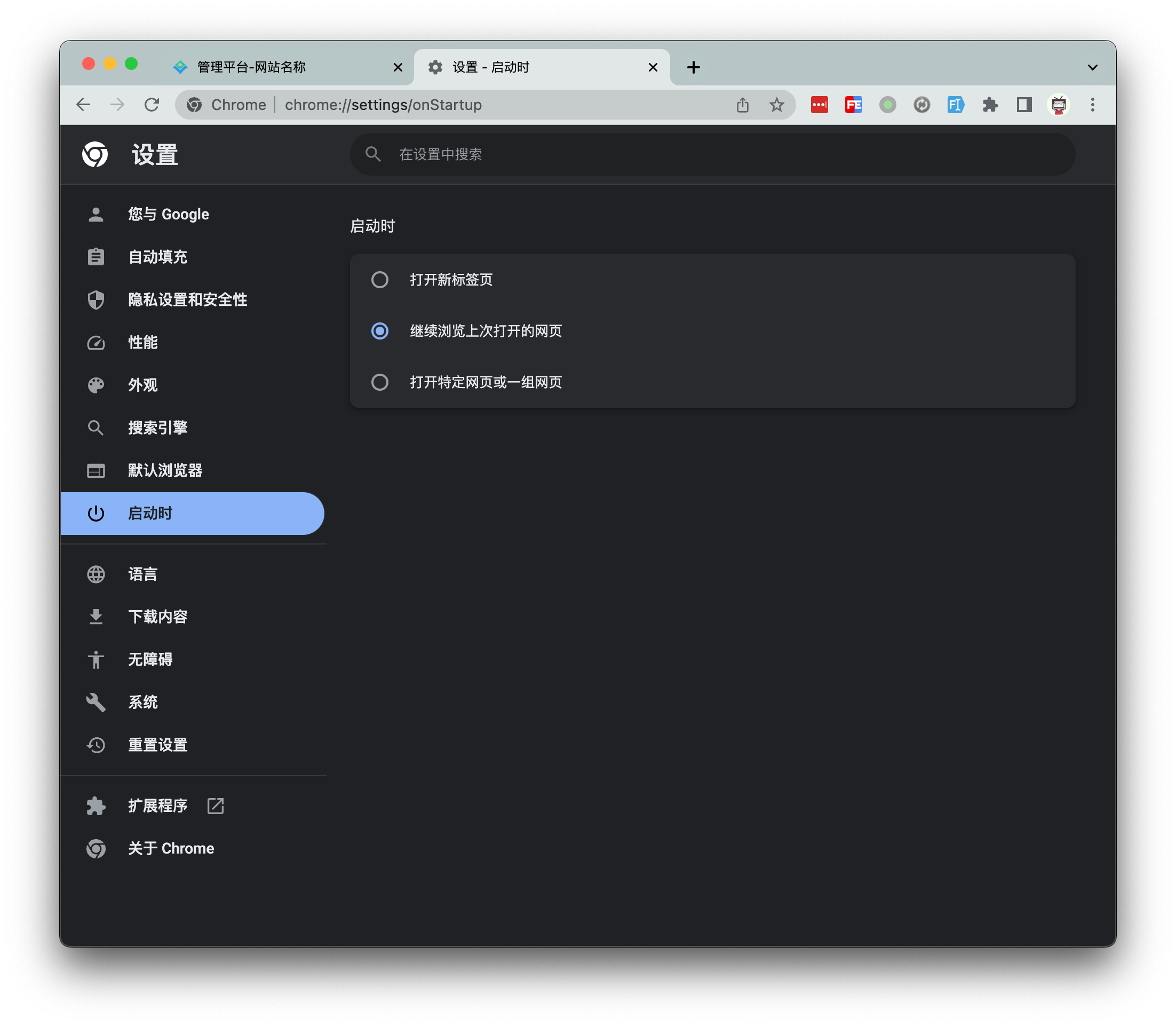Screen dimensions: 1176x1026
Task: Click the share page icon
Action: click(x=742, y=105)
